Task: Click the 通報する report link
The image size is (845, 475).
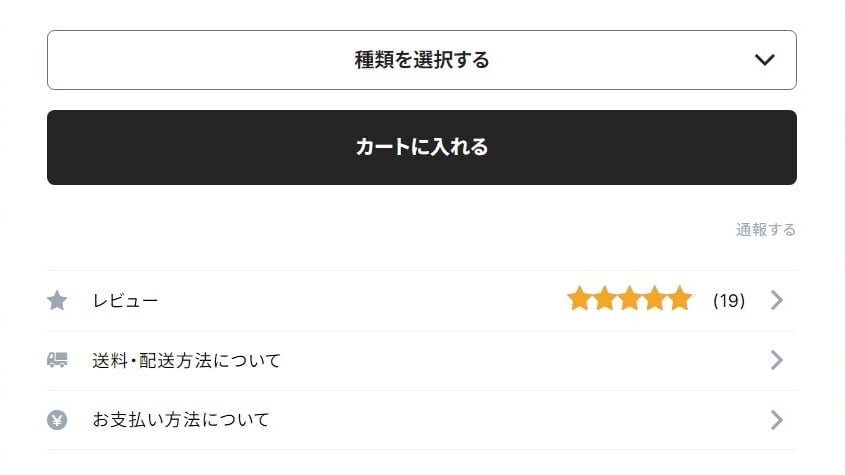Action: [766, 230]
